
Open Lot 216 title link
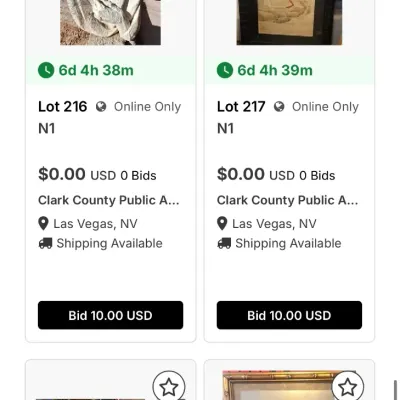(47, 129)
